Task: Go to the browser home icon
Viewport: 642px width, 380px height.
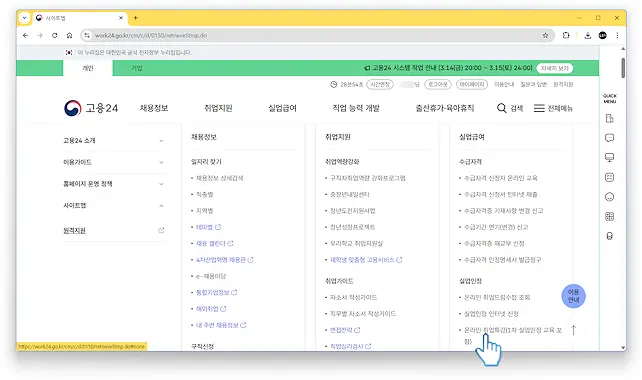Action: [x=69, y=36]
